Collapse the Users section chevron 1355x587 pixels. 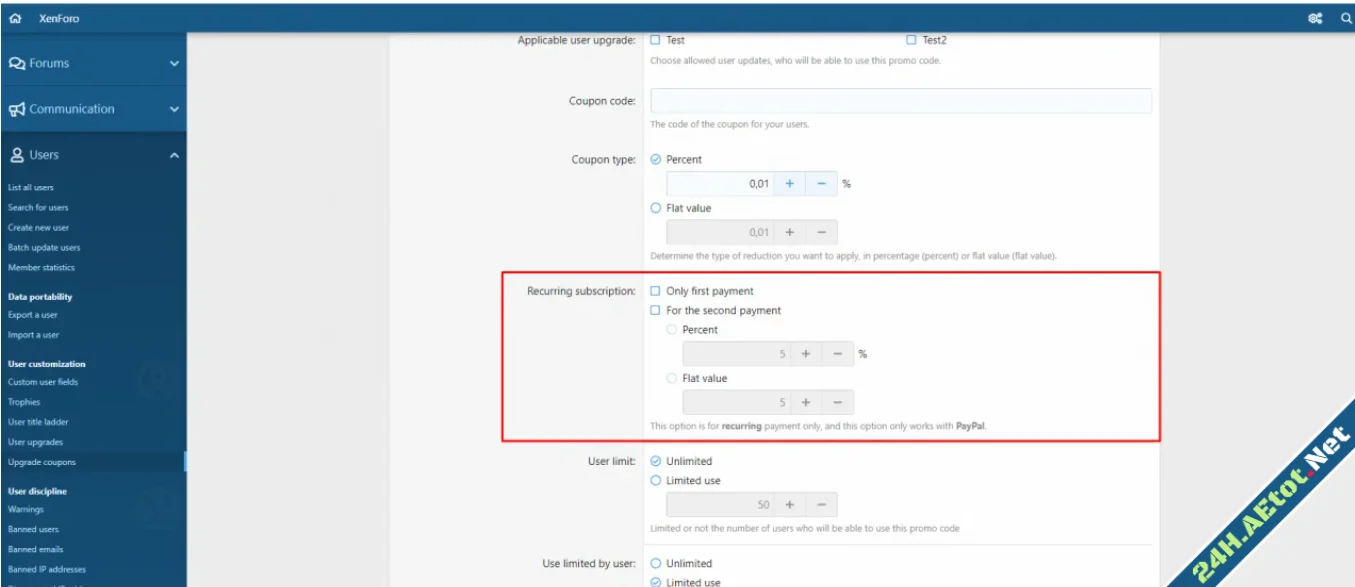pyautogui.click(x=174, y=155)
